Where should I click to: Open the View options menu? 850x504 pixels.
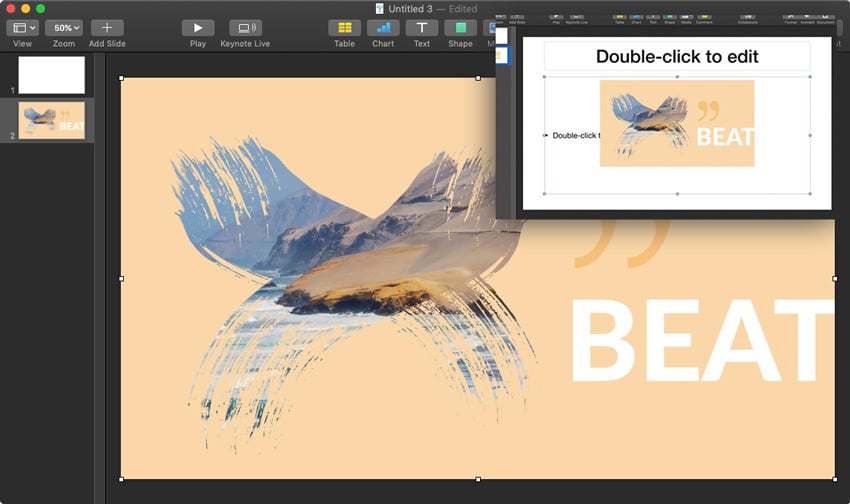(22, 28)
